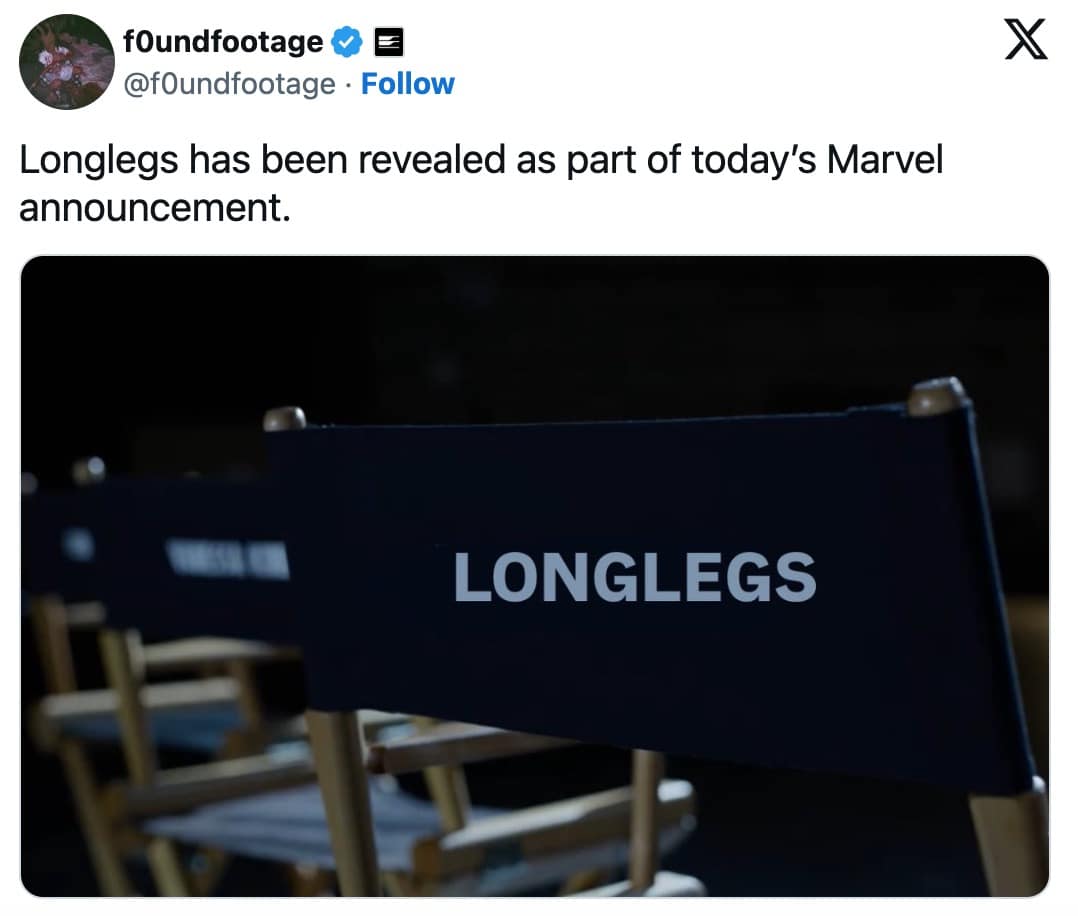1078x916 pixels.
Task: Click the word "Marvel" in the tweet
Action: [x=885, y=161]
